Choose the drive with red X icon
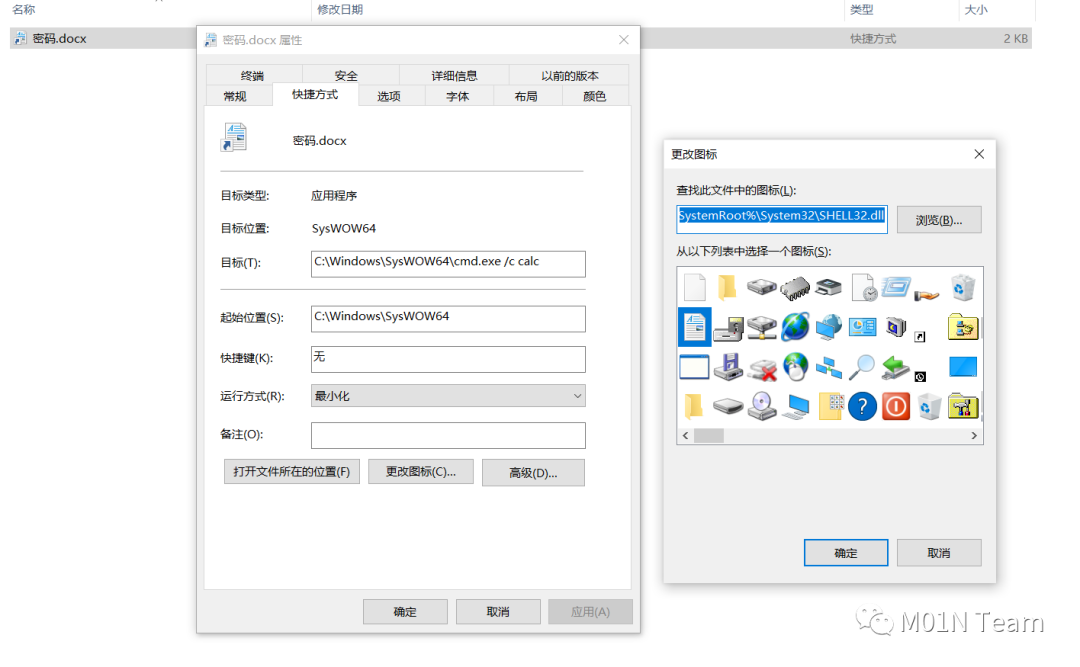This screenshot has height=667, width=1080. [761, 367]
